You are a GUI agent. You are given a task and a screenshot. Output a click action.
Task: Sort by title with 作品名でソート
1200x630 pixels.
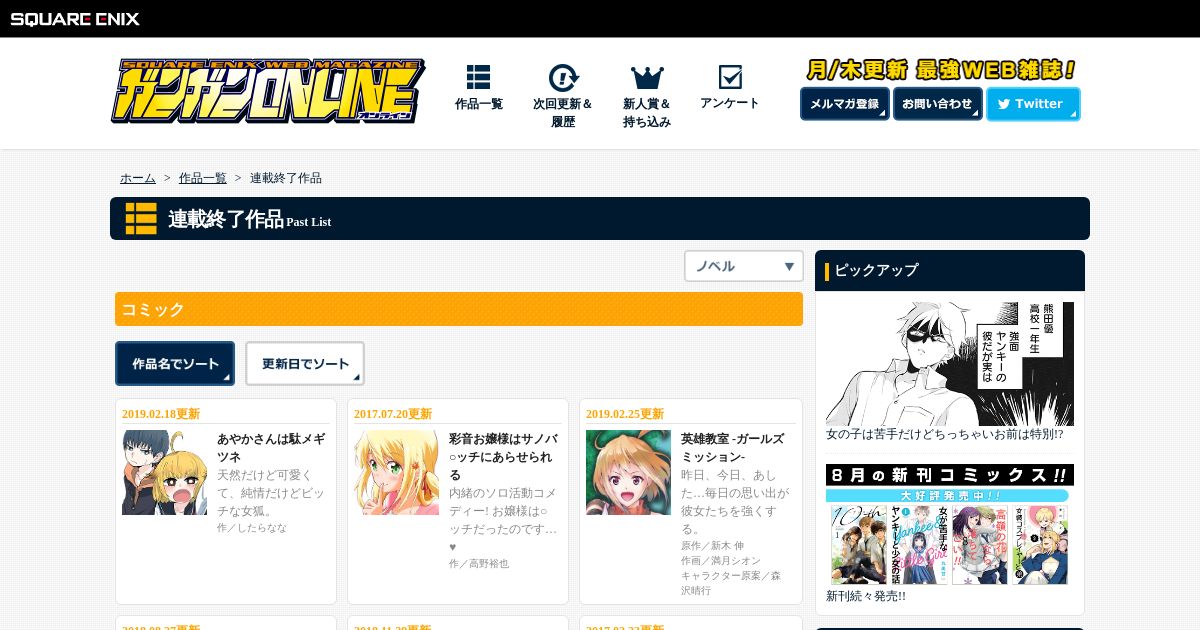pyautogui.click(x=175, y=364)
